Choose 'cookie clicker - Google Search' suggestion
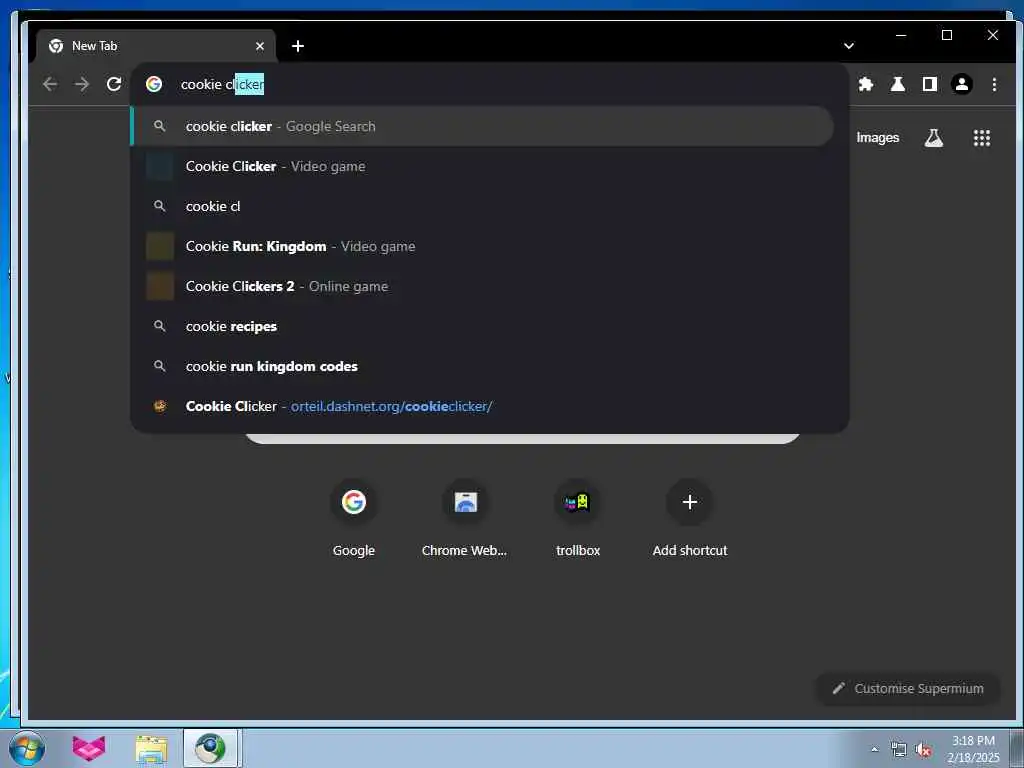Screen dimensions: 1024x768 click(x=482, y=127)
